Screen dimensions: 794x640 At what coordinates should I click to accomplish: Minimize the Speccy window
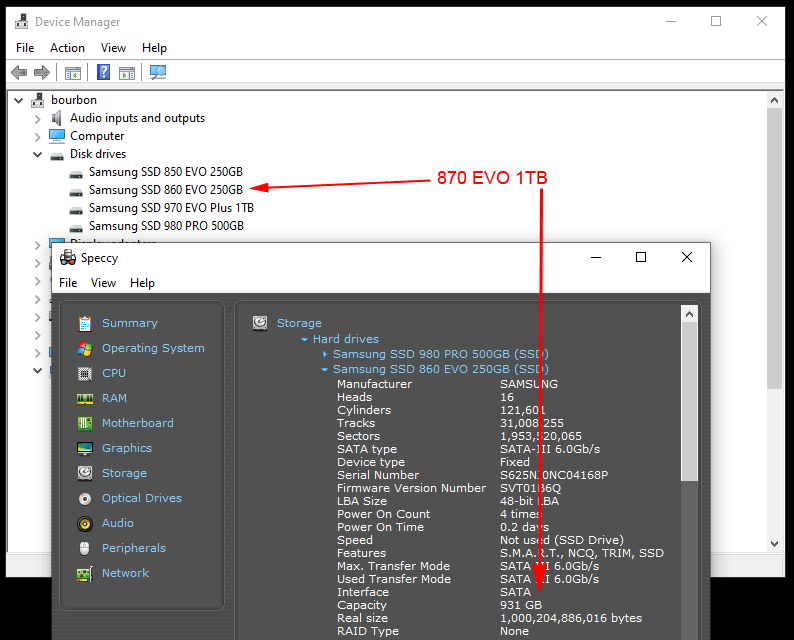tap(596, 257)
